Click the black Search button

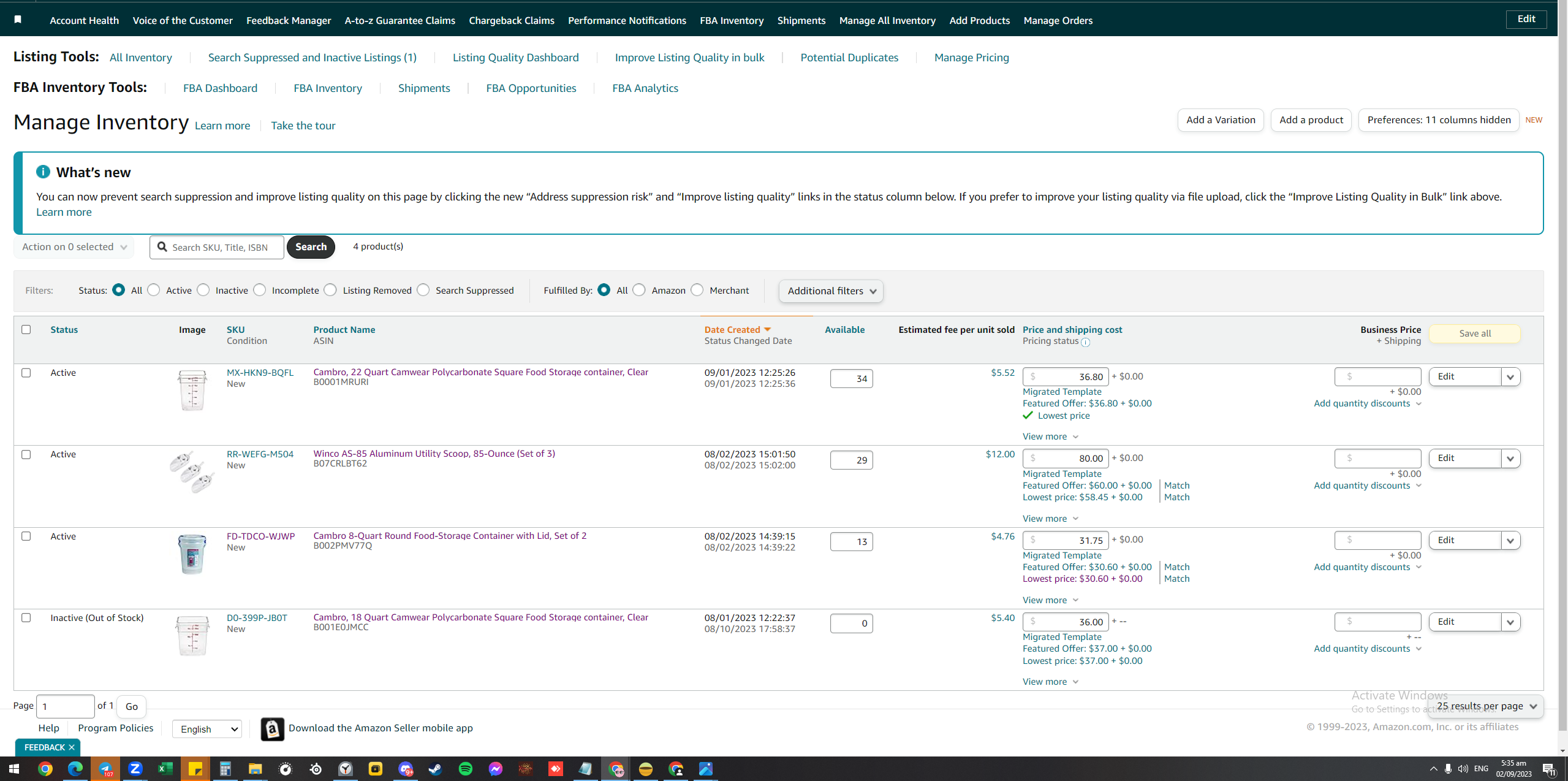click(311, 247)
